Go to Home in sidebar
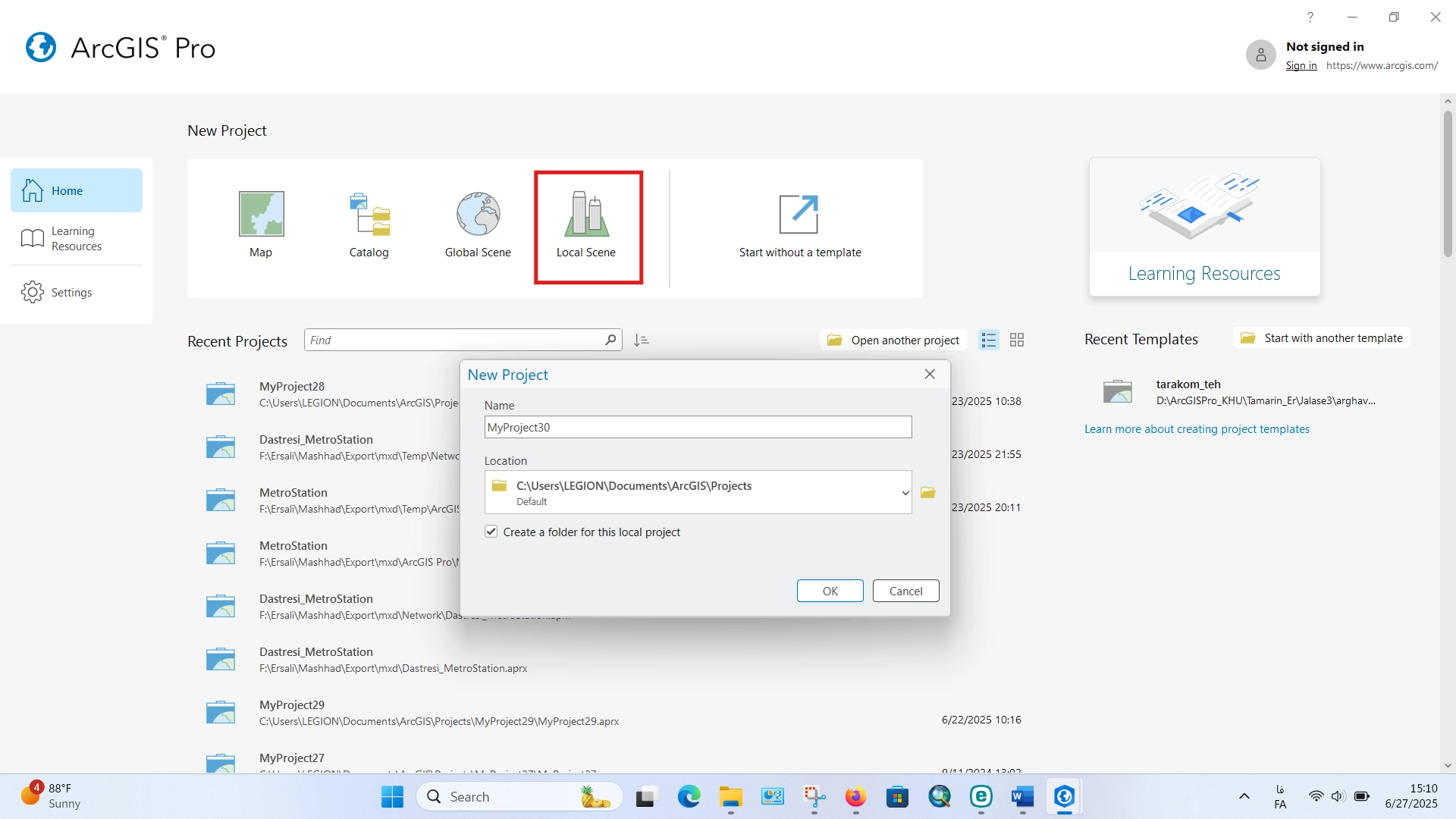 (x=77, y=190)
